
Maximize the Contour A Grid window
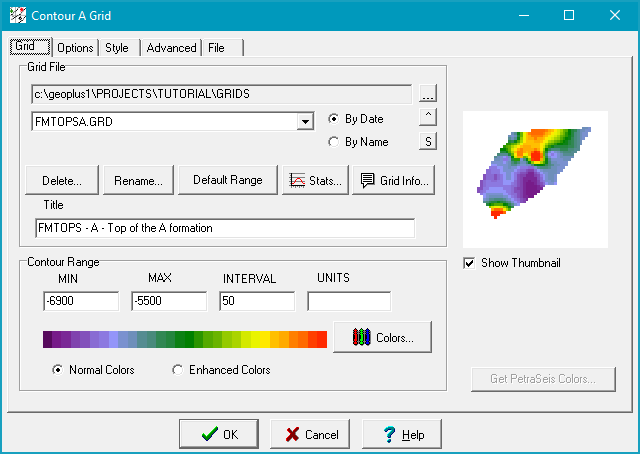click(569, 16)
